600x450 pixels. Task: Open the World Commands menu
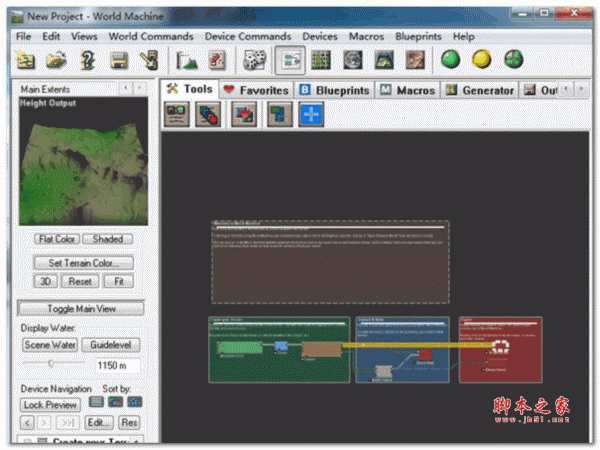(x=151, y=36)
